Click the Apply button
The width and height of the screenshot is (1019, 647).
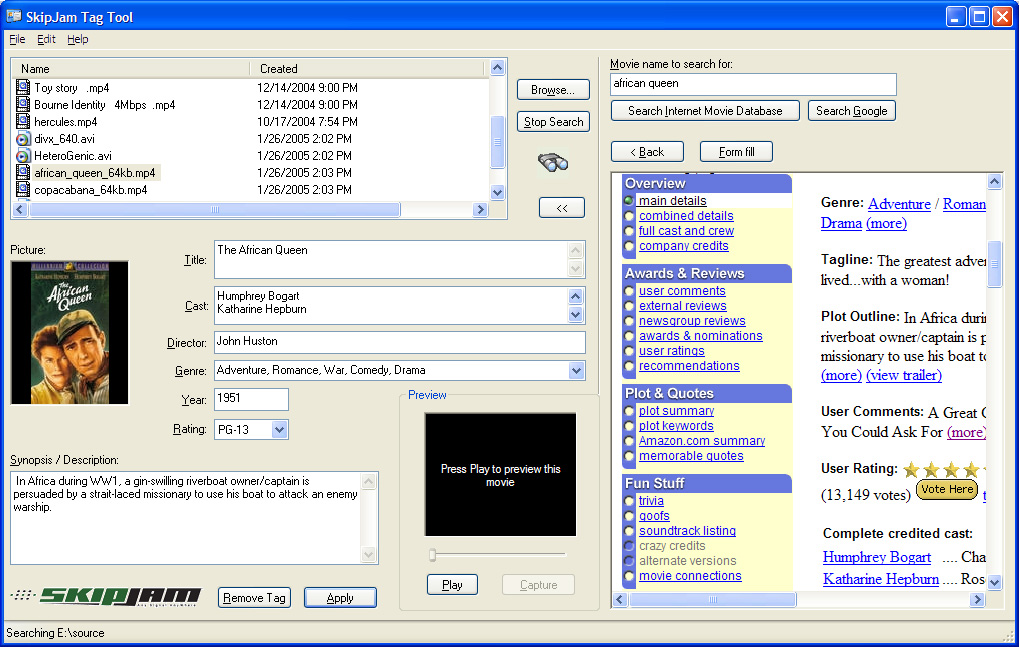[x=340, y=598]
